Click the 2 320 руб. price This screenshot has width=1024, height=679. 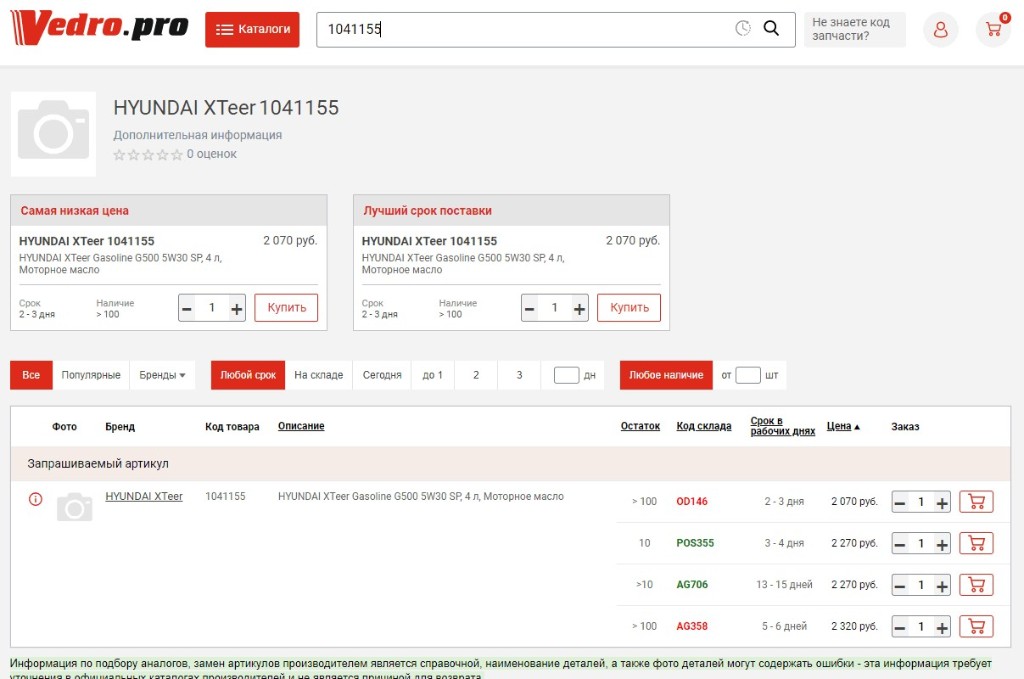pos(854,627)
